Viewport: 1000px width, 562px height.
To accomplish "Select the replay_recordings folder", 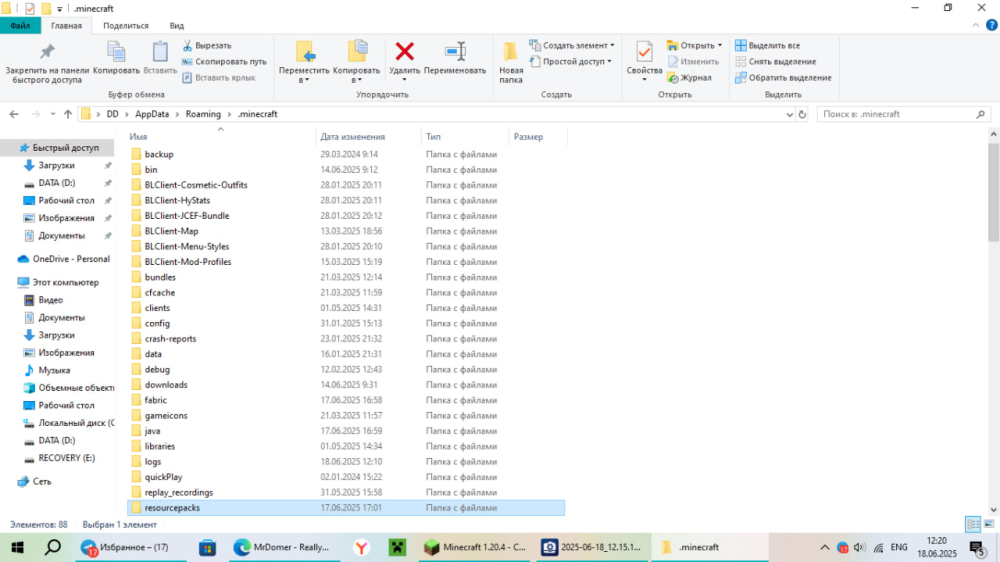I will click(179, 492).
